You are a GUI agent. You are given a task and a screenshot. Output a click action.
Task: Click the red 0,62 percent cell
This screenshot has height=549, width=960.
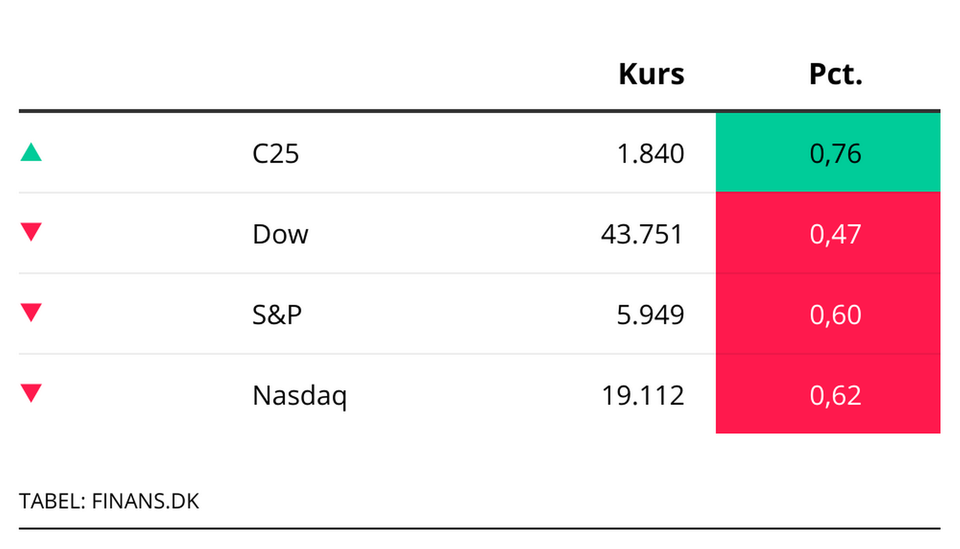(828, 394)
